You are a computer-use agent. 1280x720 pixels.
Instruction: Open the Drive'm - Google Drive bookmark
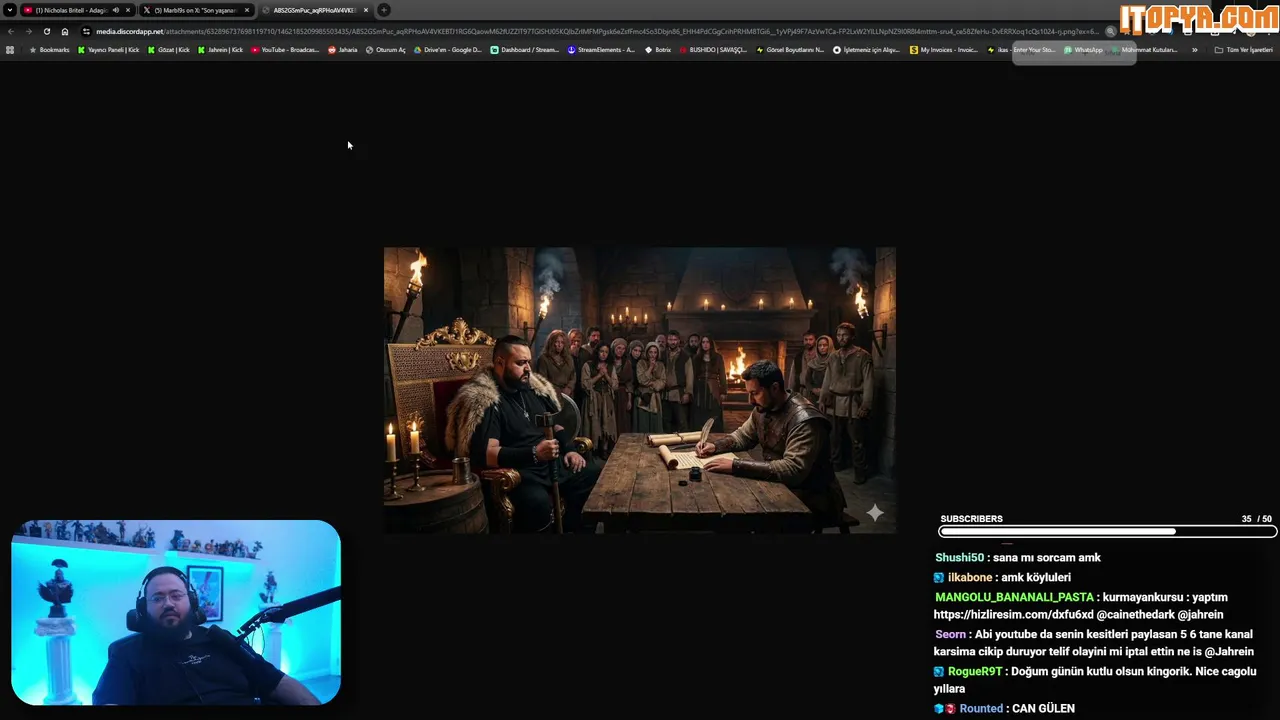447,49
